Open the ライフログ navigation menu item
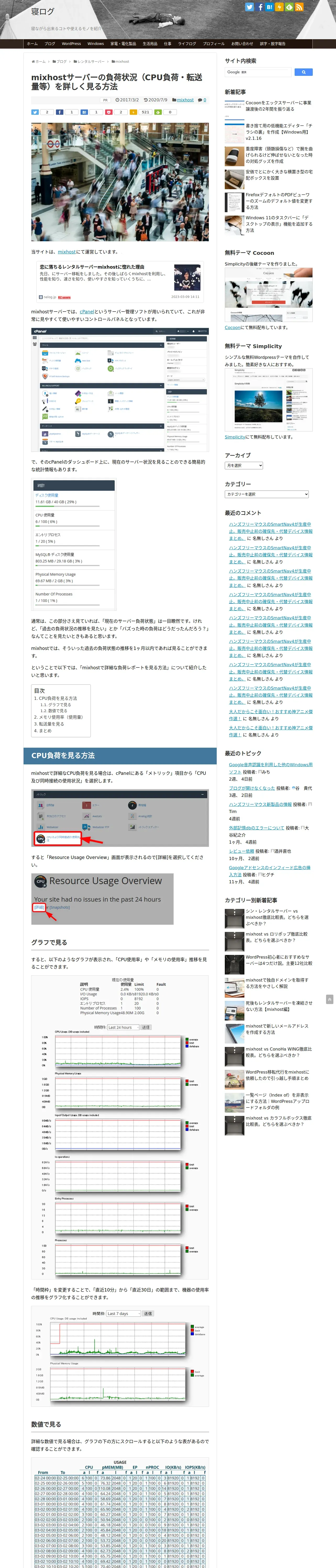The width and height of the screenshot is (336, 1568). [x=187, y=44]
